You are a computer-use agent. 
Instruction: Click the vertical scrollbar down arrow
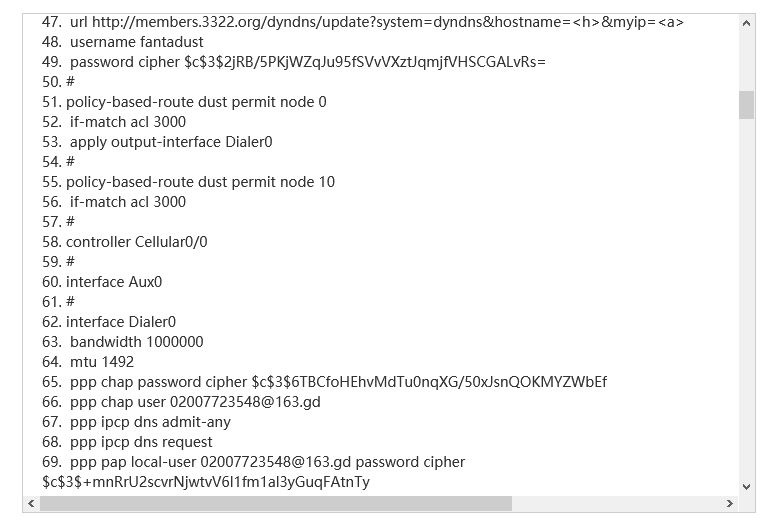[746, 486]
